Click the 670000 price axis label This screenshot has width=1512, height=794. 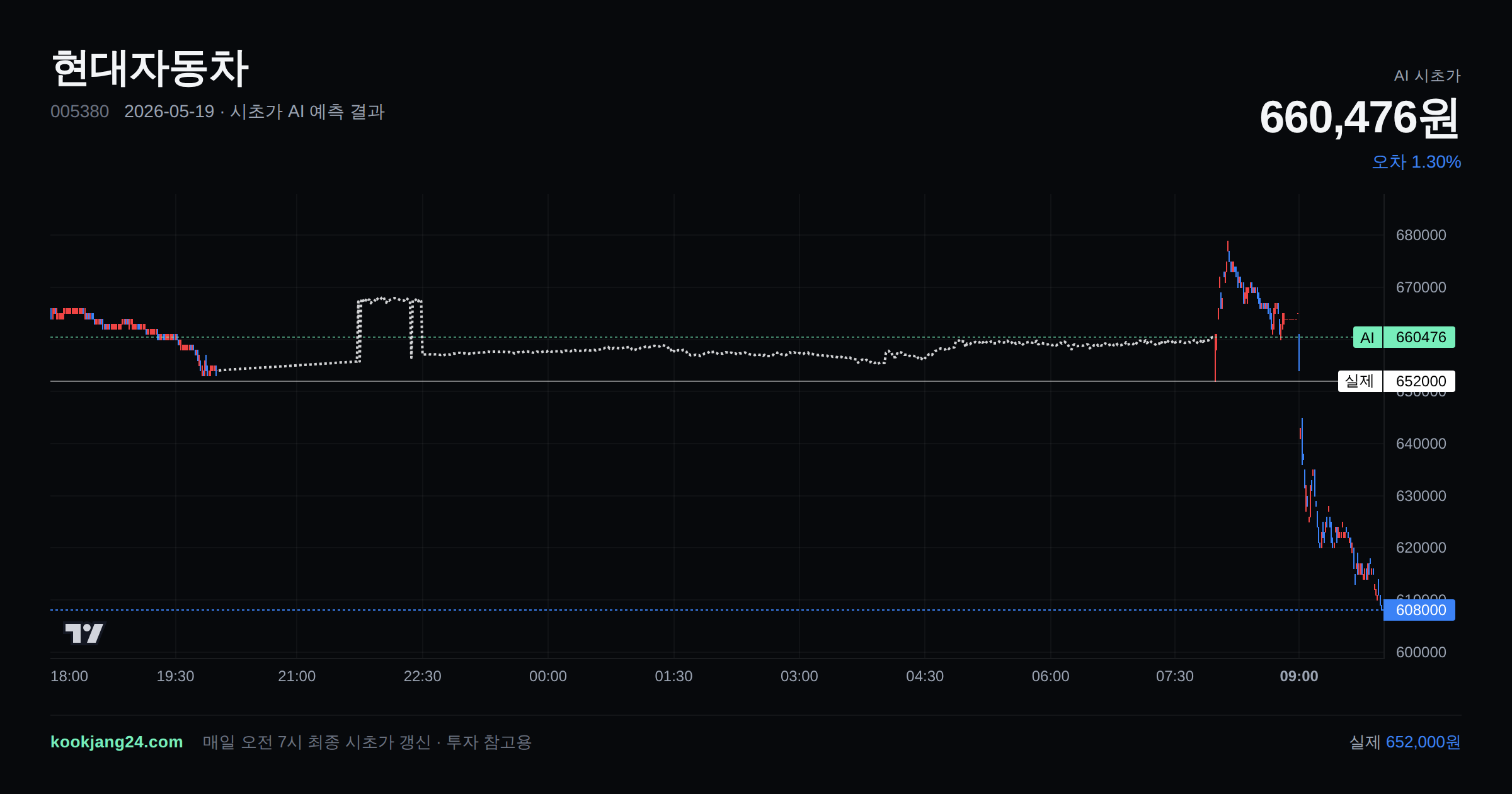1421,287
